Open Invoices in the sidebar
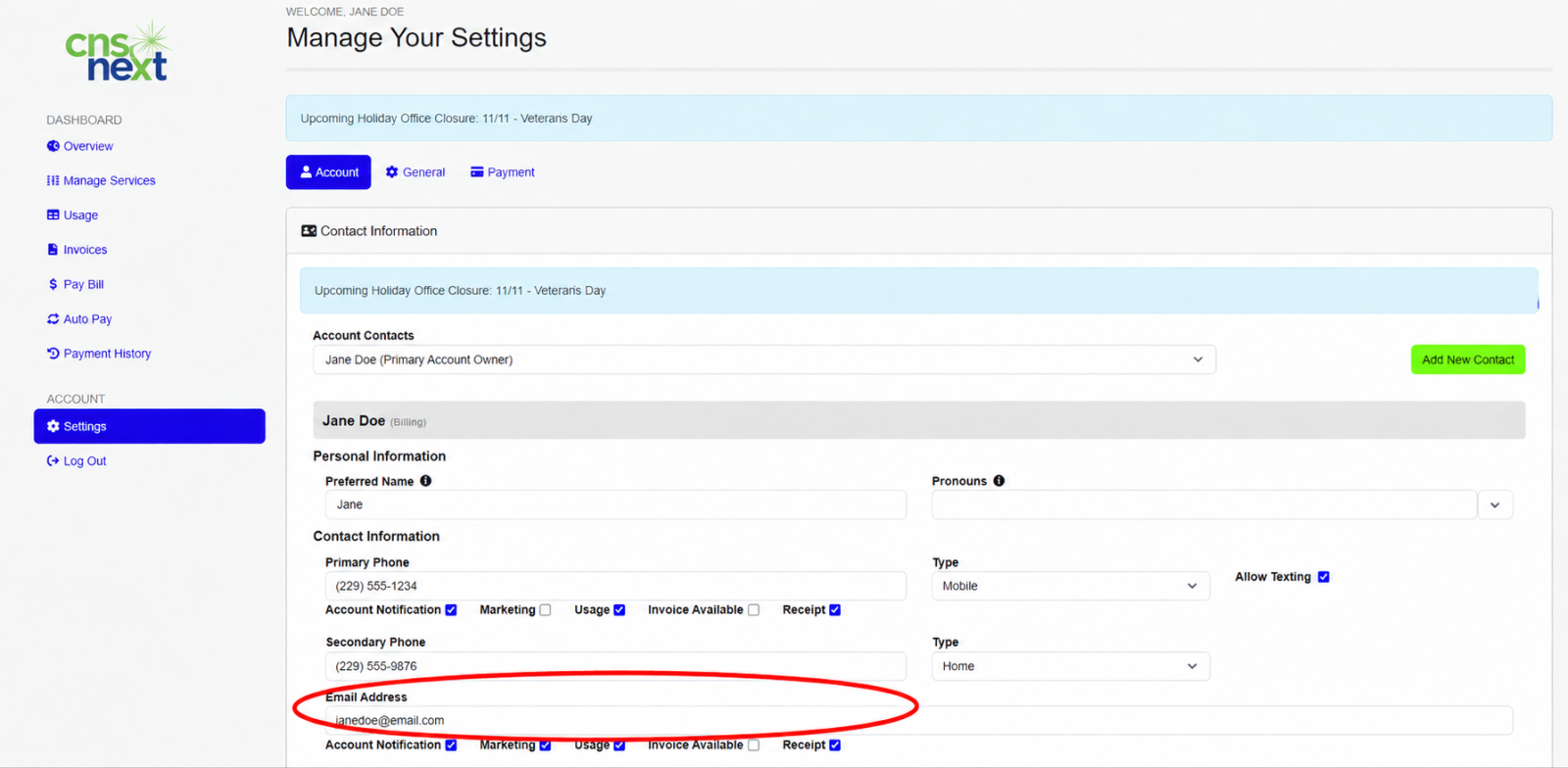 77,250
